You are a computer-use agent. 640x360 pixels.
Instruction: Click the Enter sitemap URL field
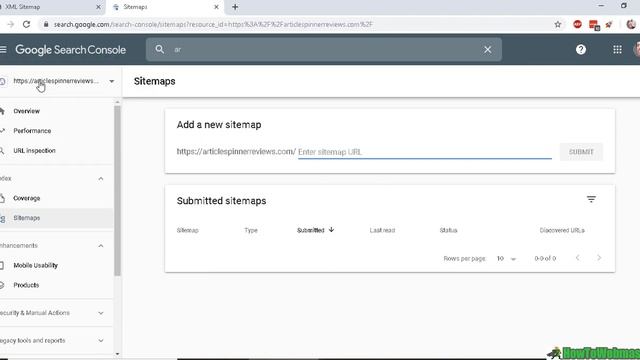tap(424, 152)
